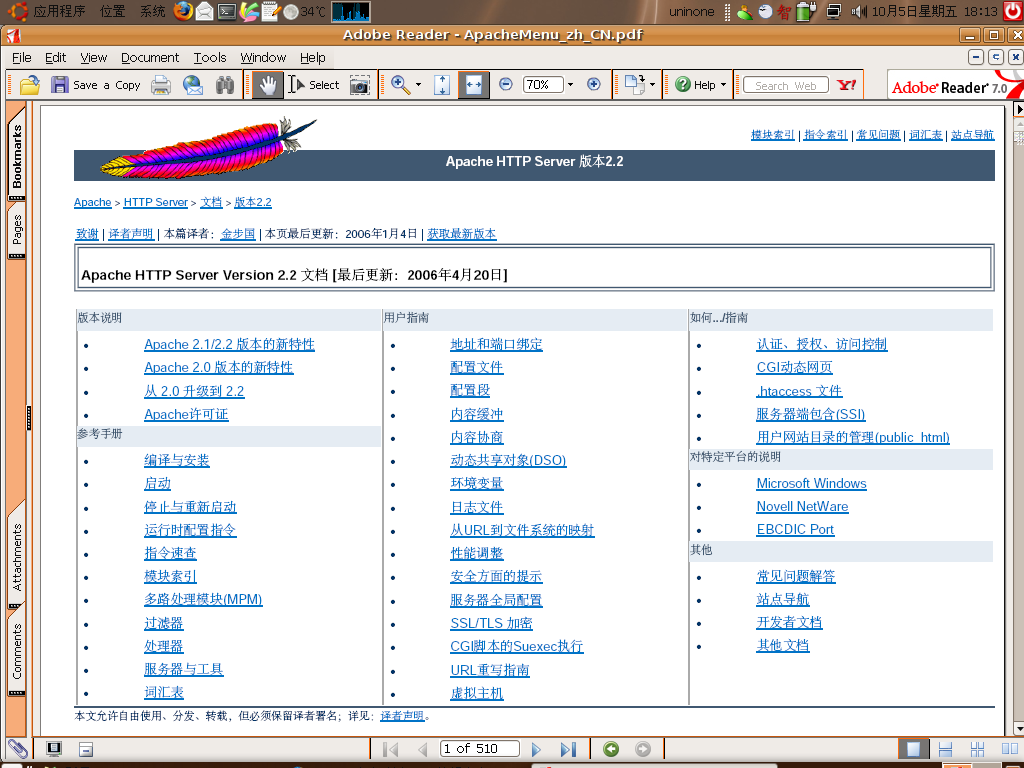
Task: Select the Hand tool
Action: point(268,85)
